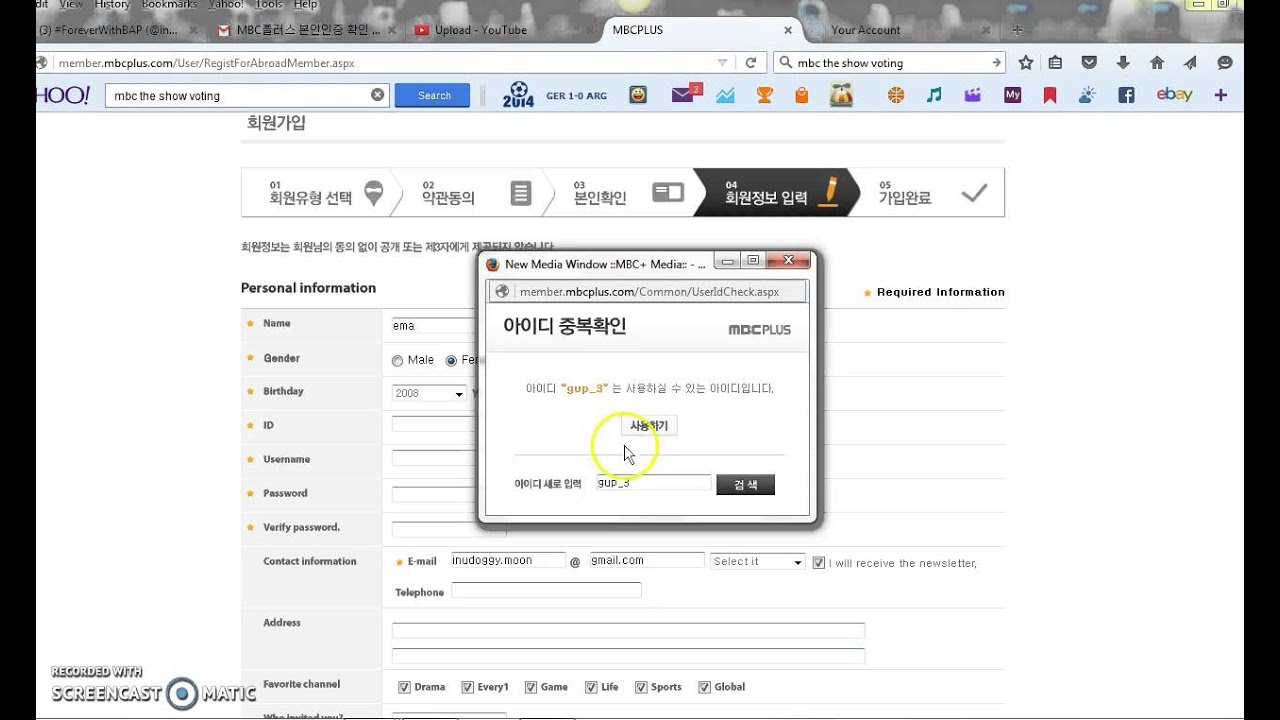Switch to the Gmail MBC플러스 tab

[306, 30]
